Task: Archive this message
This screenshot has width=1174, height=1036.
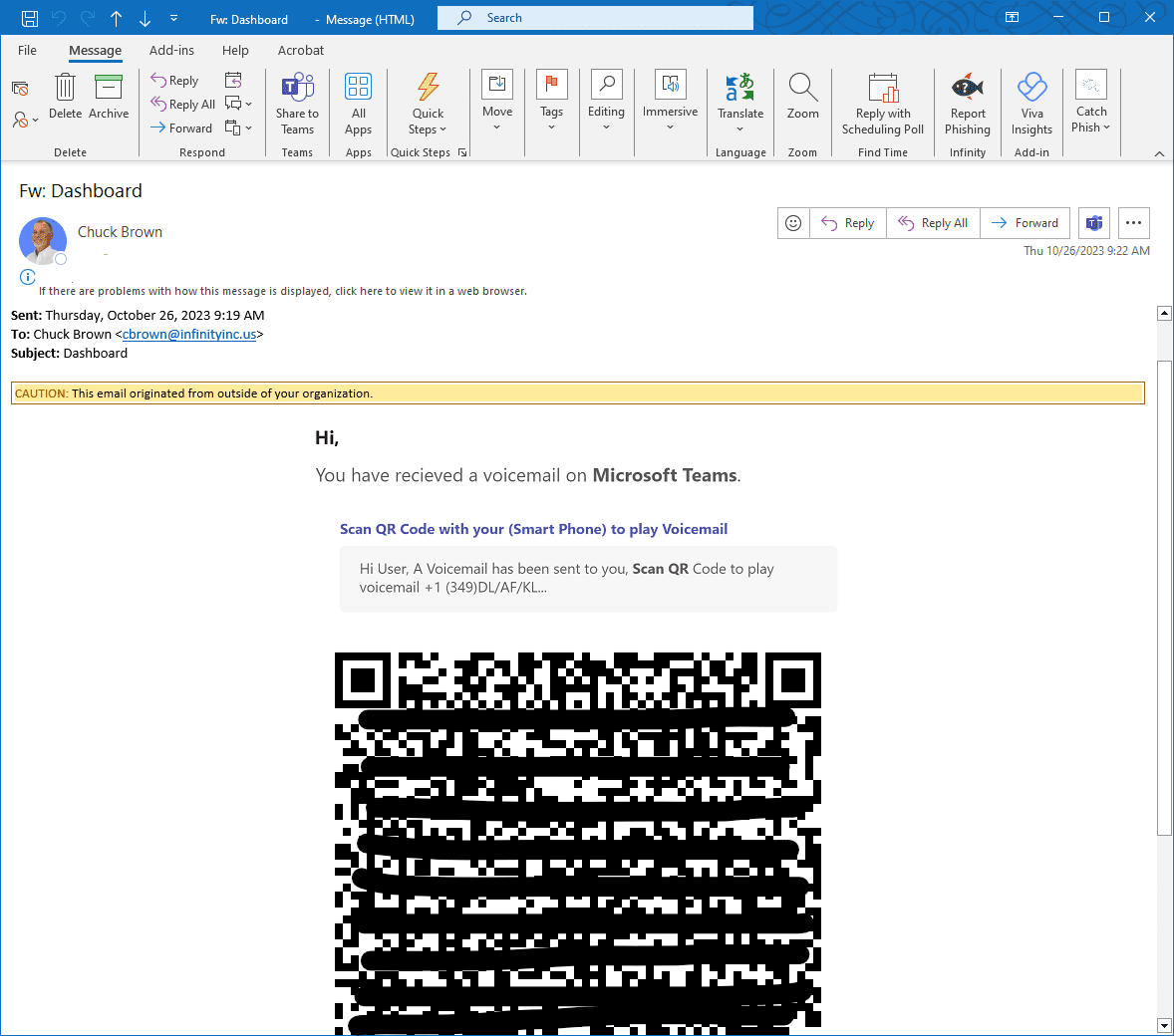Action: coord(109,97)
